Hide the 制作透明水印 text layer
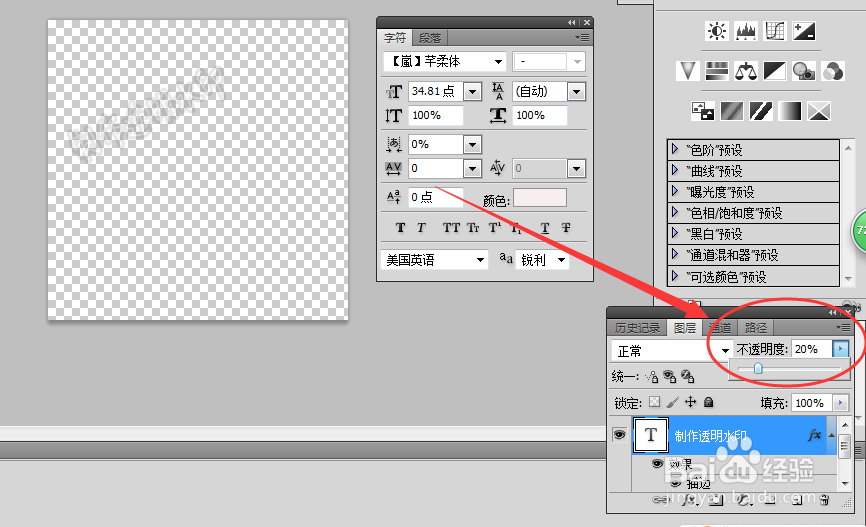Screen dimensions: 866x527 pos(620,435)
